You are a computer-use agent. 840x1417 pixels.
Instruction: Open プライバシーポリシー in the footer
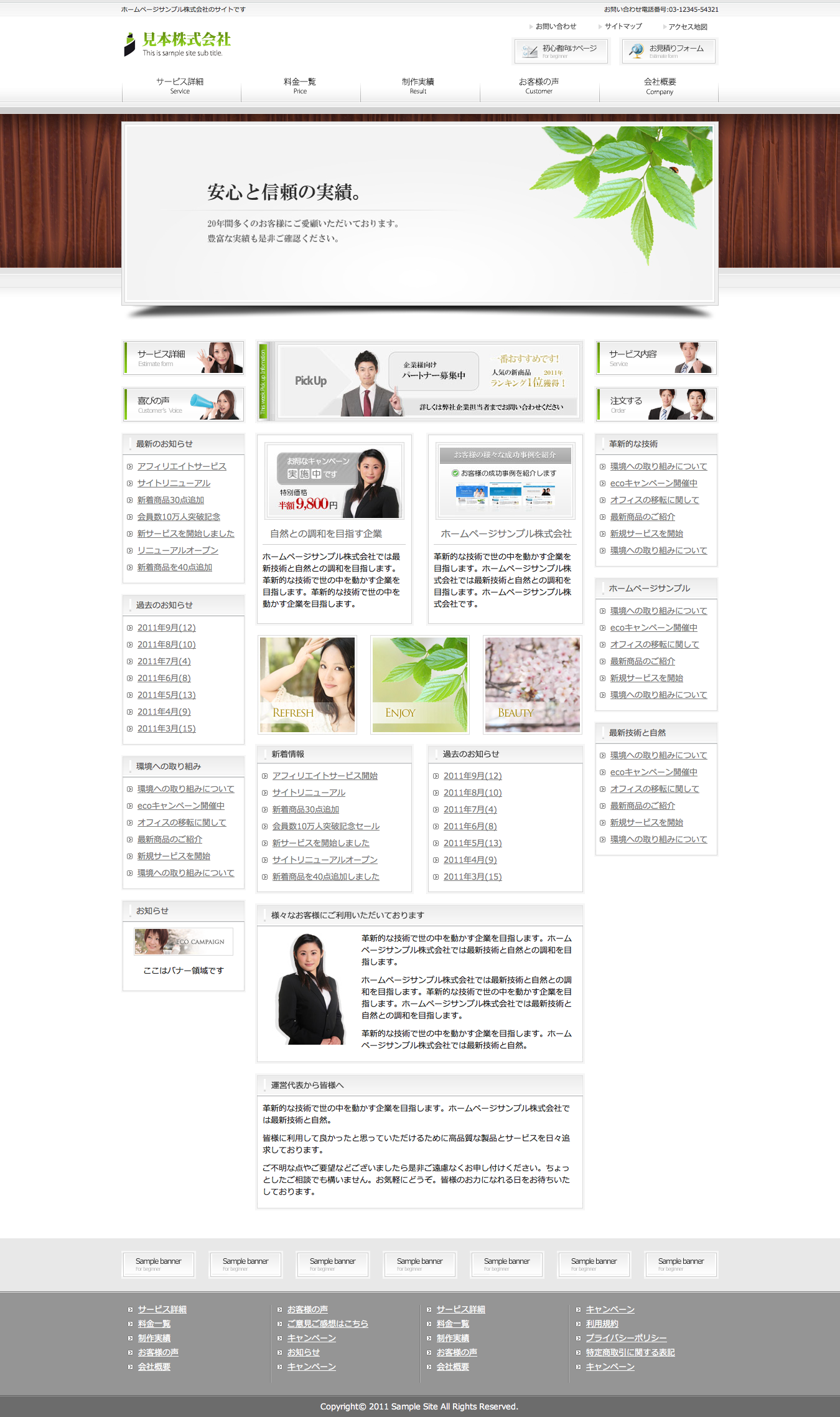(626, 1338)
